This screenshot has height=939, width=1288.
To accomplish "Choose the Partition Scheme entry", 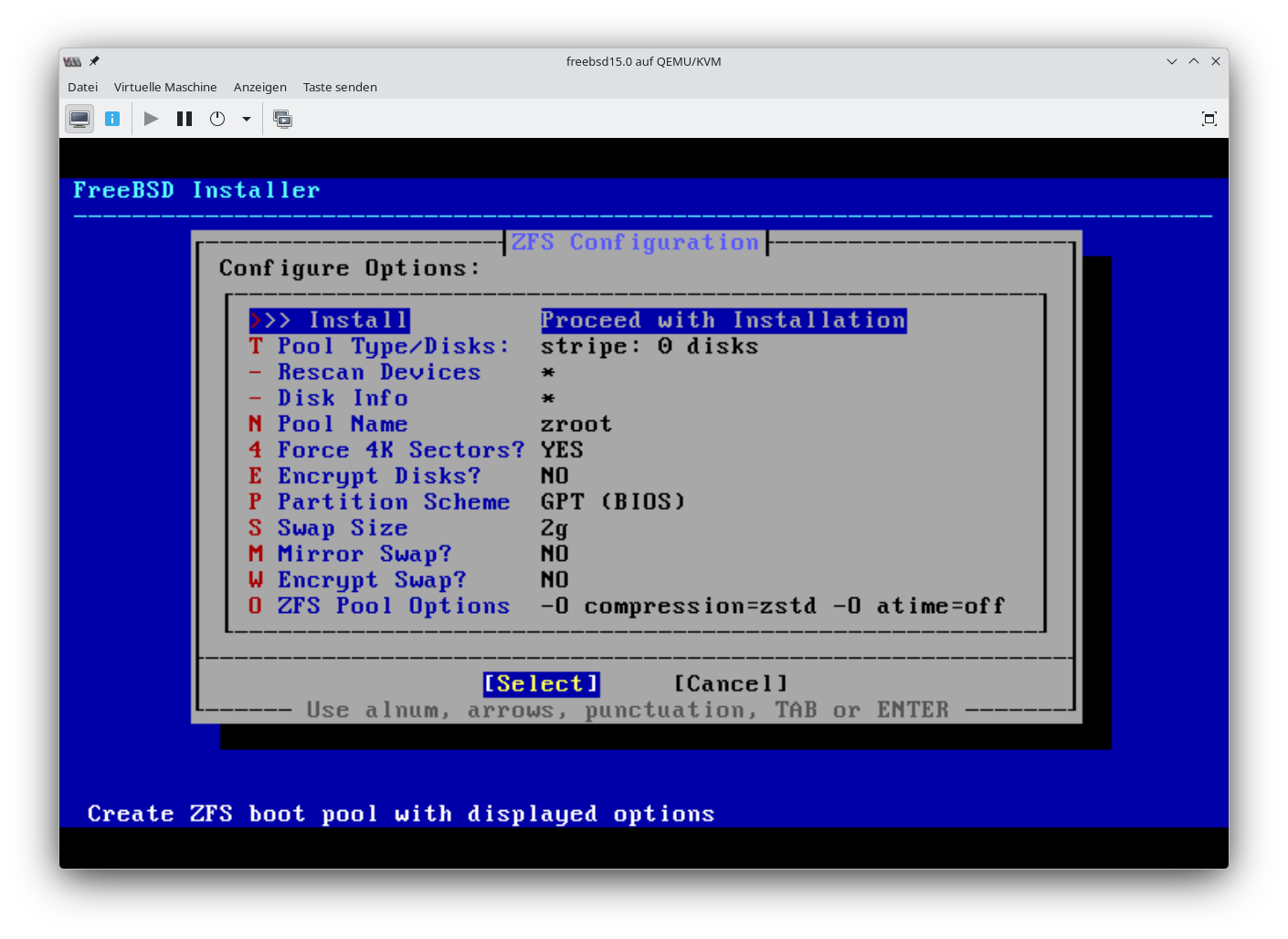I will pos(393,502).
